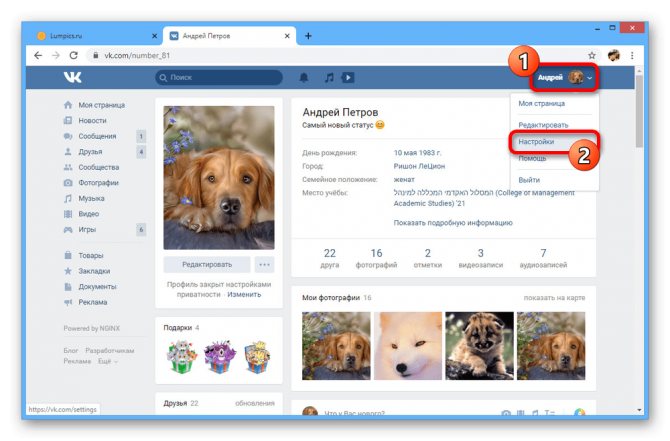Click the Поиск search field
The height and width of the screenshot is (441, 670).
click(x=219, y=78)
